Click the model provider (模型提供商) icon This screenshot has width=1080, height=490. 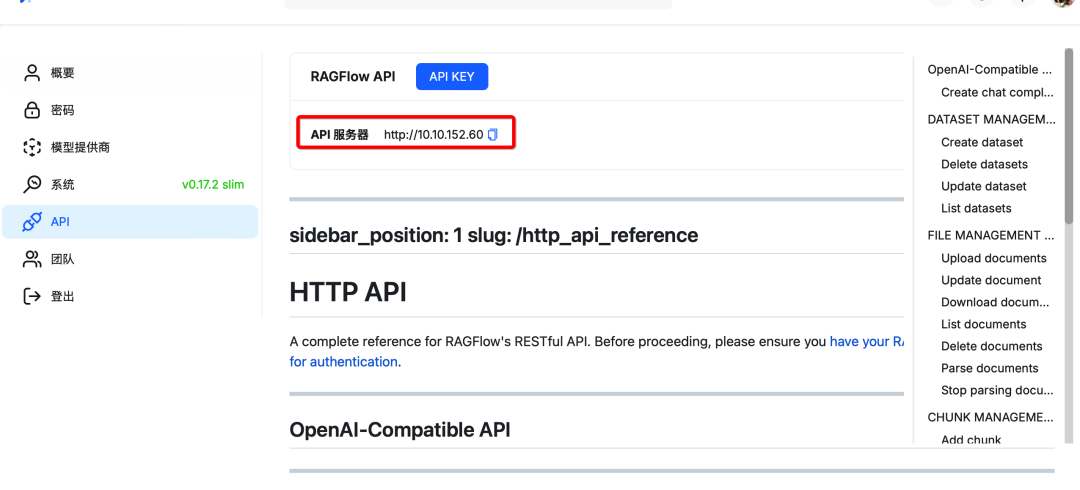32,147
